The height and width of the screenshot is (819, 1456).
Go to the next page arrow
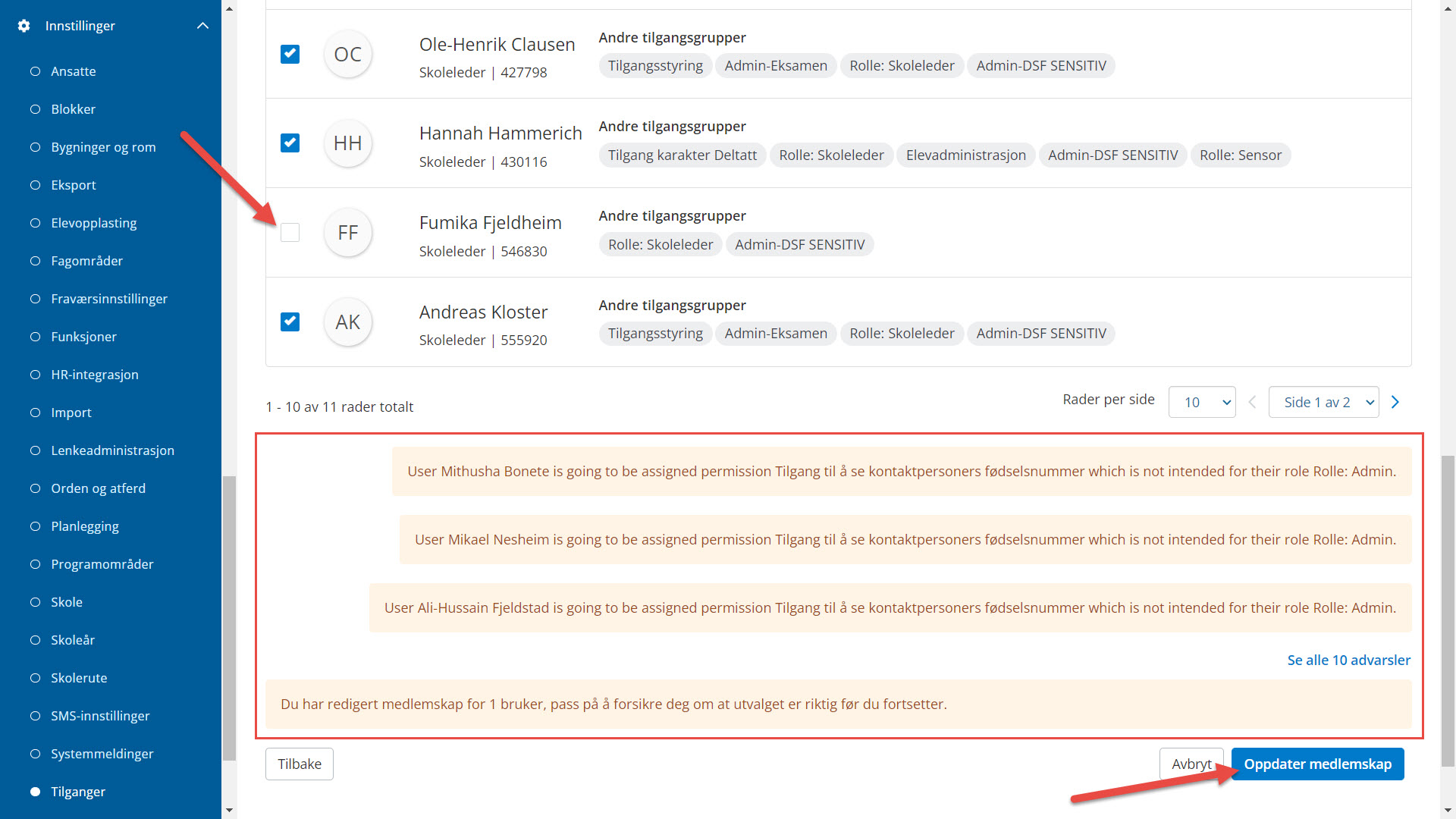click(x=1395, y=402)
